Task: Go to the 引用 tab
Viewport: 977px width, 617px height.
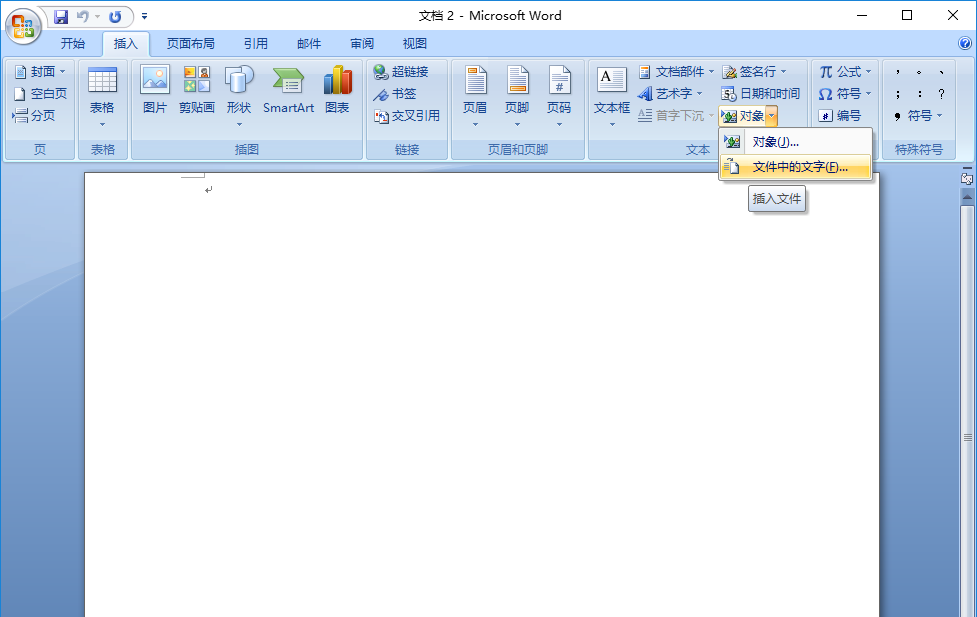Action: point(255,44)
